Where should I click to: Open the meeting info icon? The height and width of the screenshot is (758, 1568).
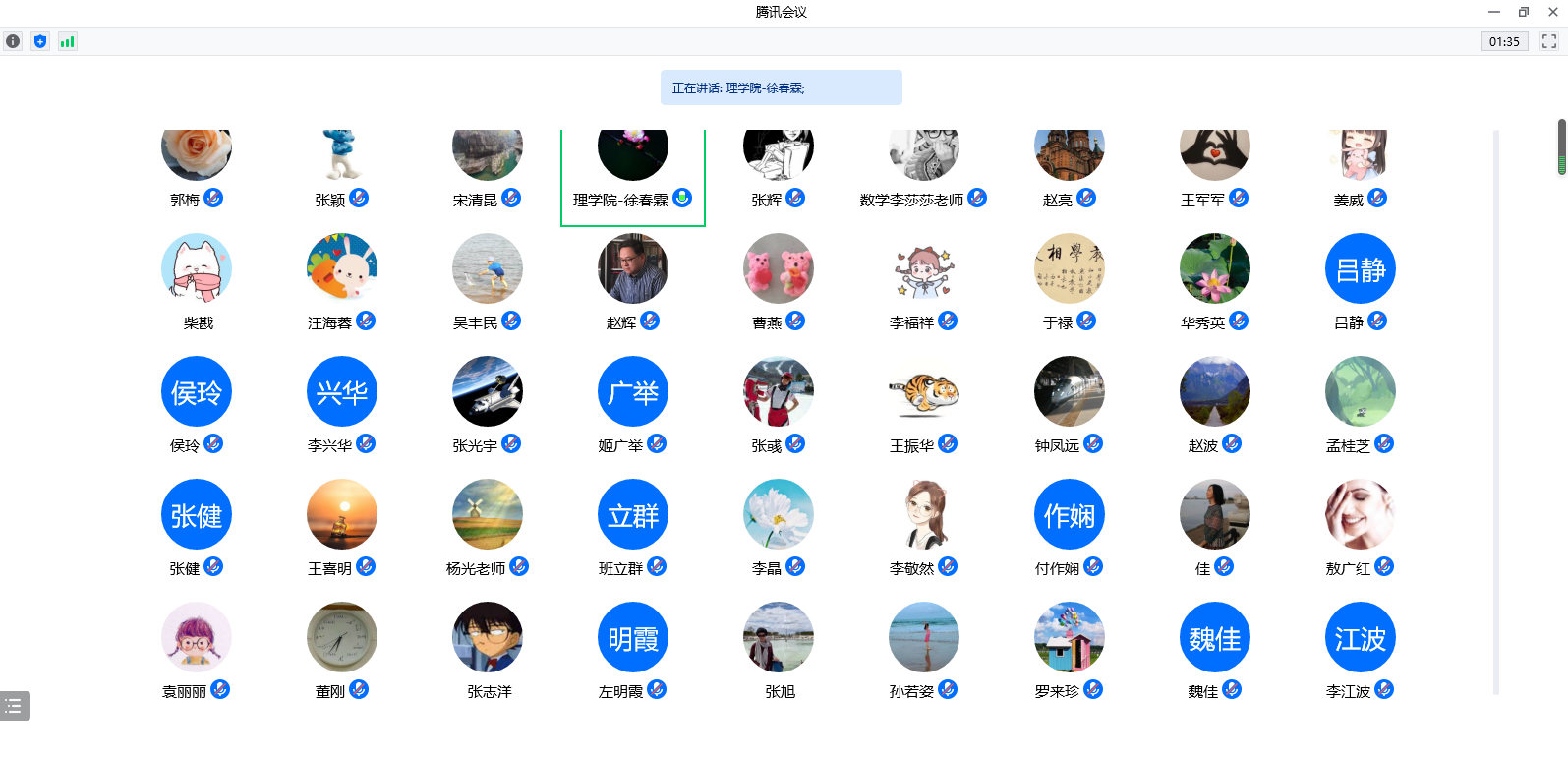point(13,41)
